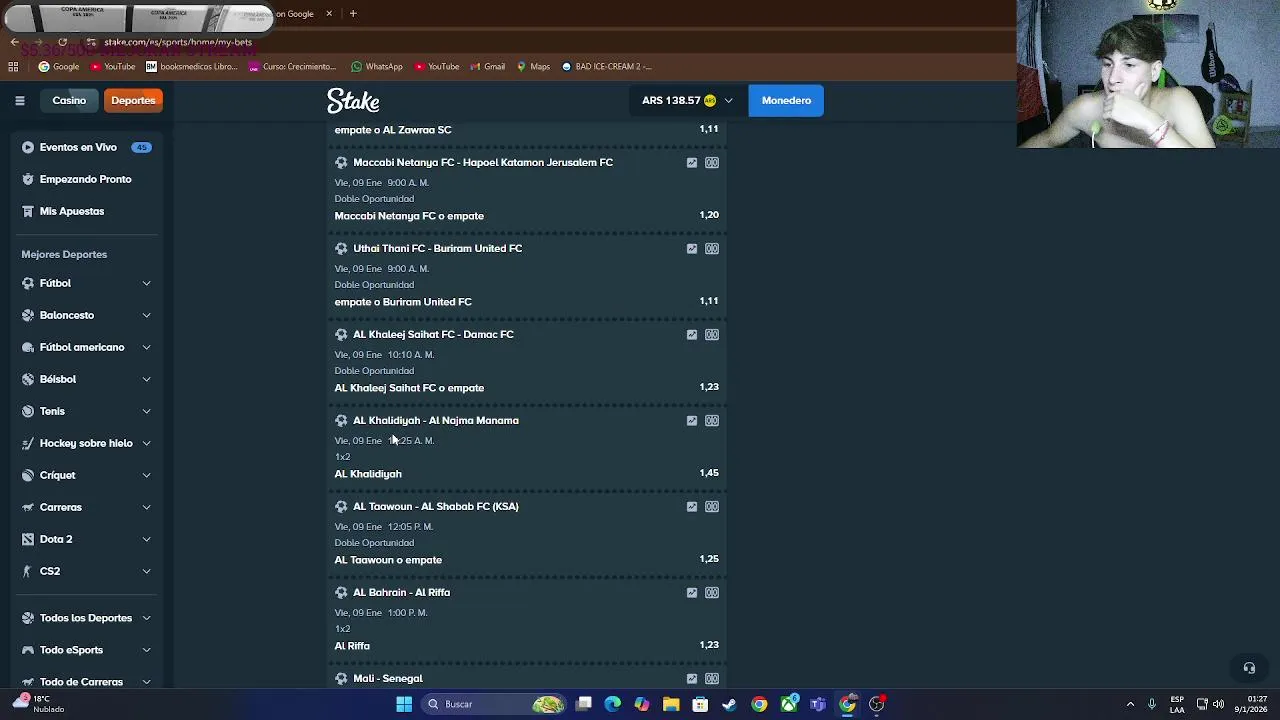Open bet slip icon for AL Bahrain match

coord(712,592)
